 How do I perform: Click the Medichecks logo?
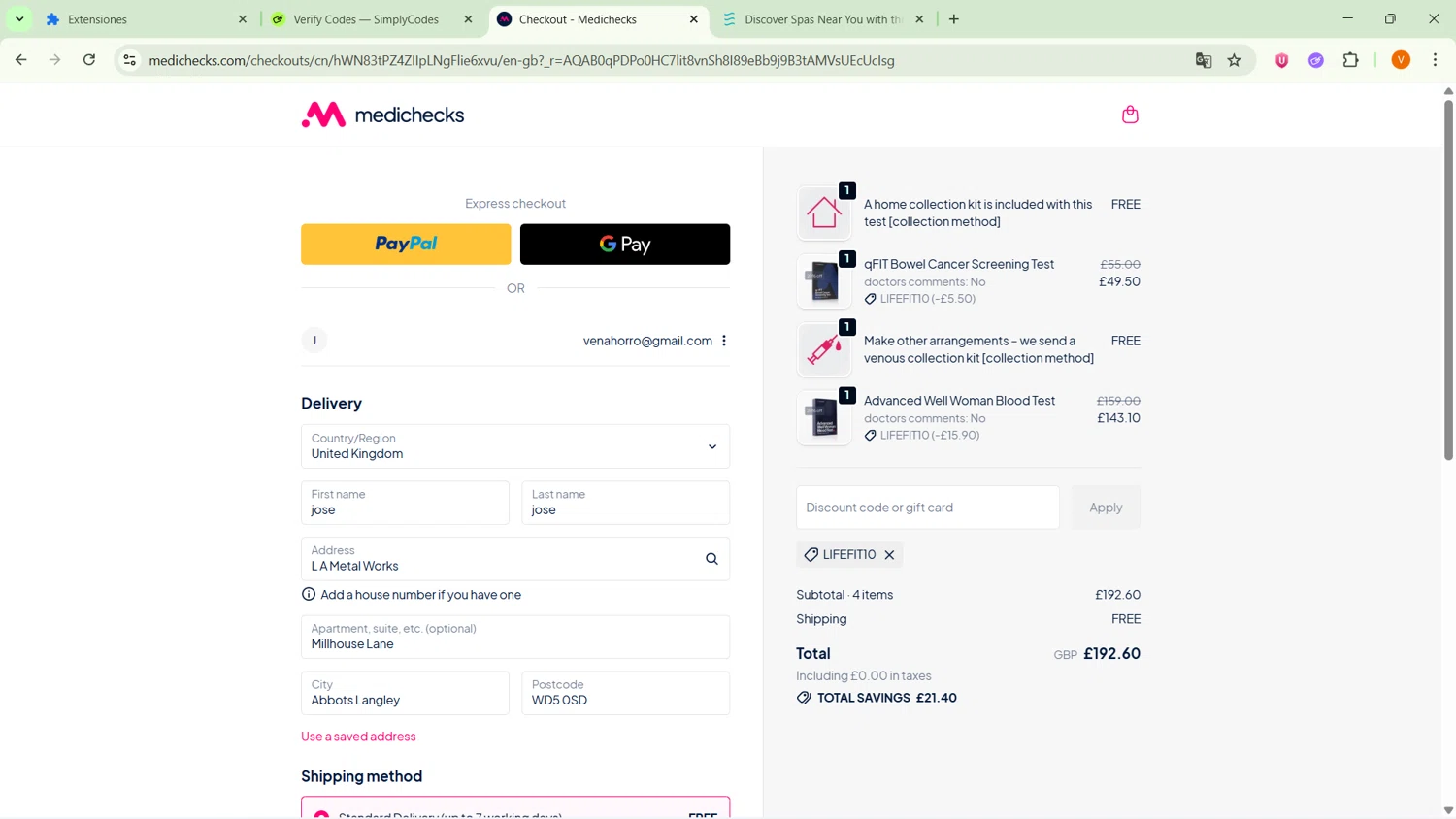coord(382,115)
